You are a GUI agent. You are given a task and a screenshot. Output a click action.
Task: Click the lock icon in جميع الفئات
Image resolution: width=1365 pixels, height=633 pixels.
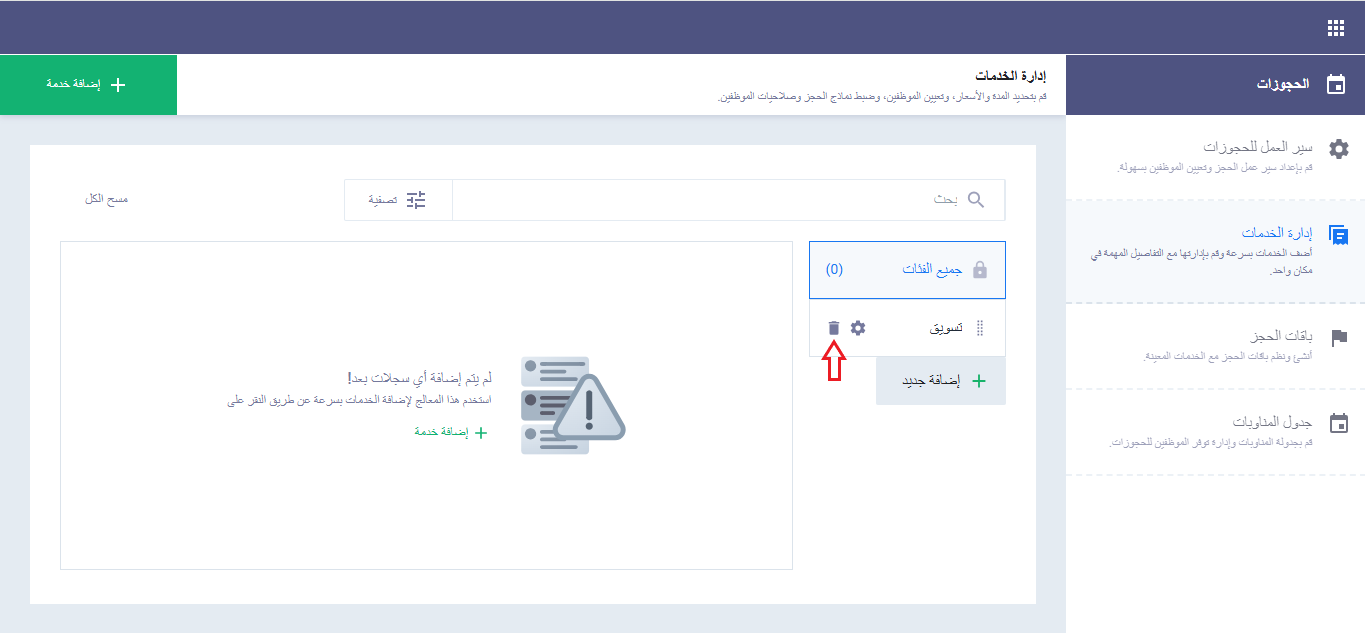(x=980, y=270)
